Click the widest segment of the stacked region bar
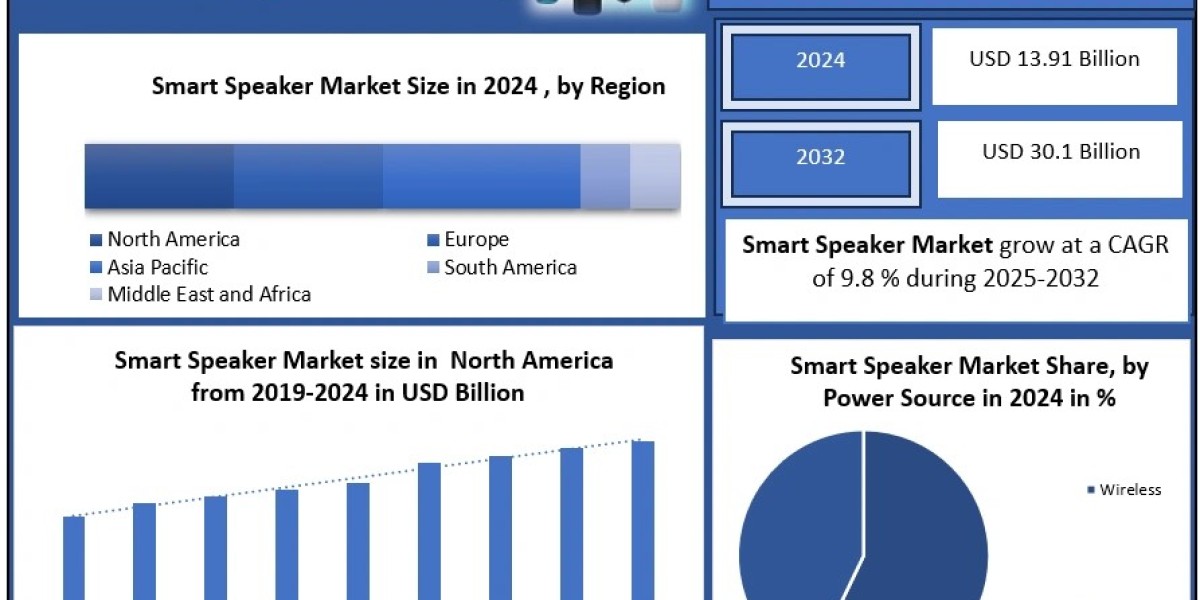 (481, 176)
